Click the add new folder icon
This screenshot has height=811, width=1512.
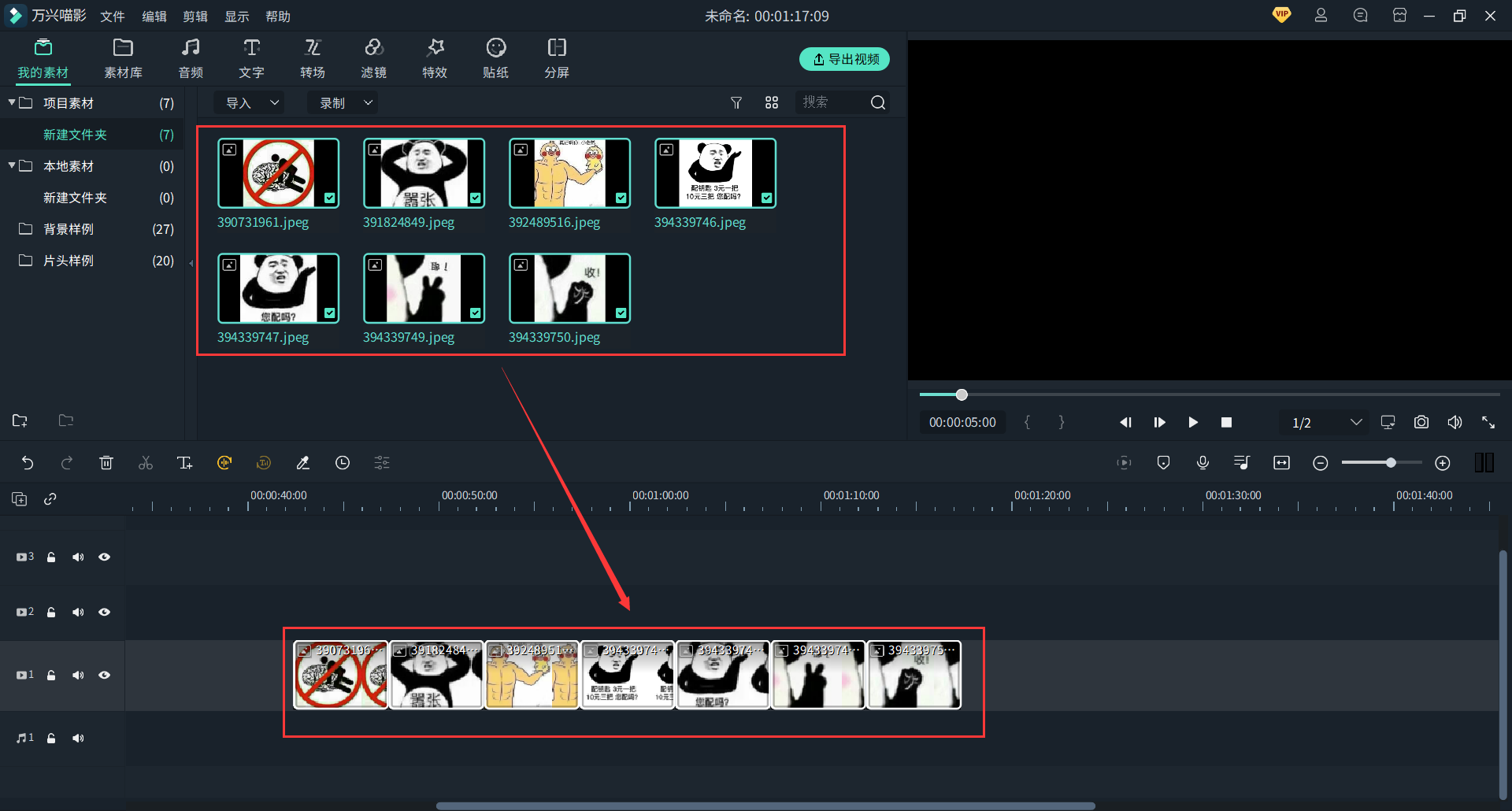pos(20,420)
